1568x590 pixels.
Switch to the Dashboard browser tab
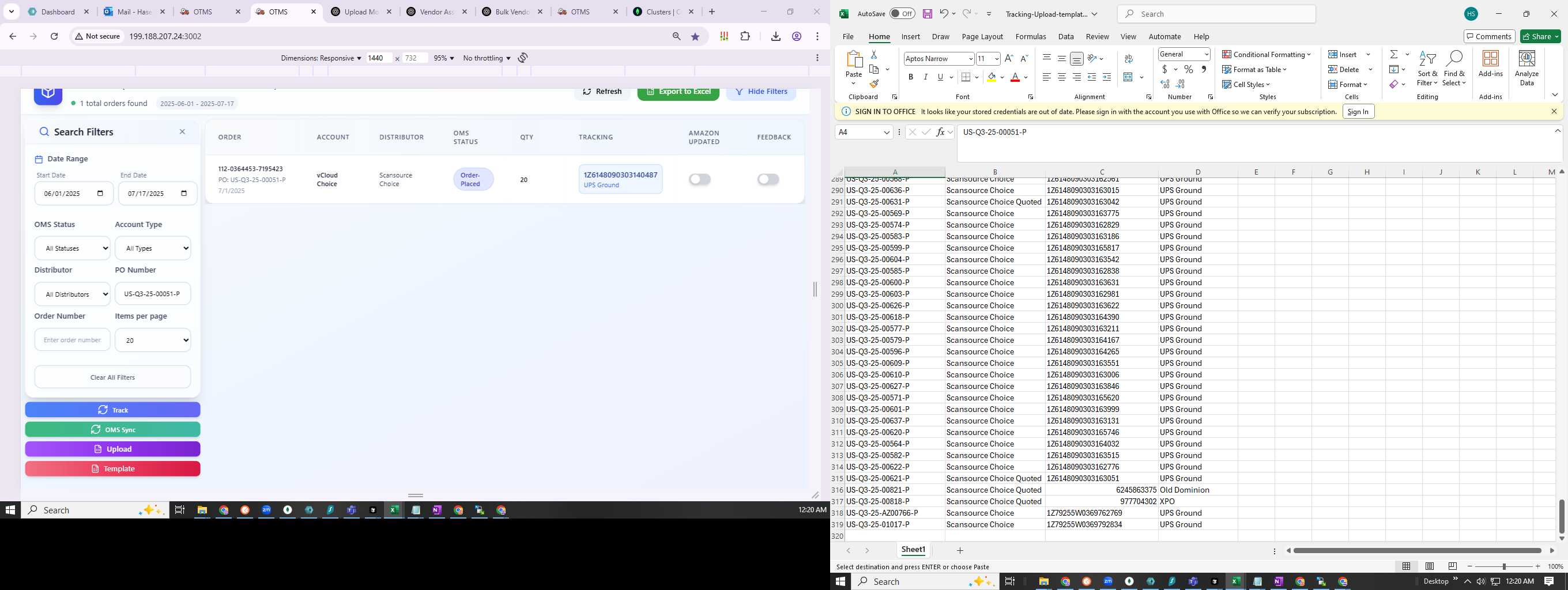(x=58, y=12)
